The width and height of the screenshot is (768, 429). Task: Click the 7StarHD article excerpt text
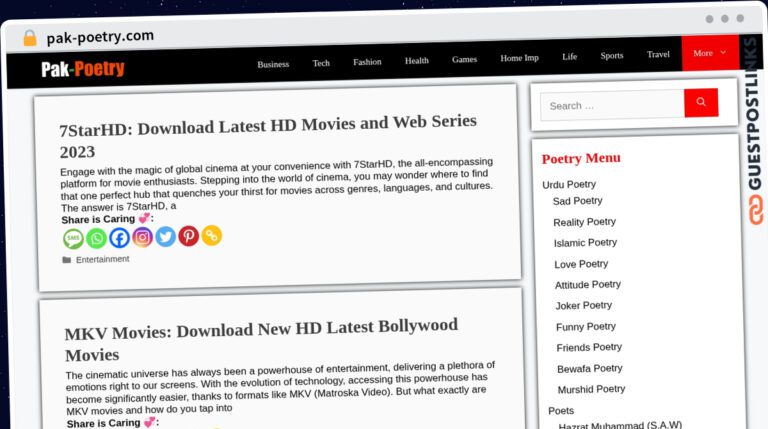point(277,183)
